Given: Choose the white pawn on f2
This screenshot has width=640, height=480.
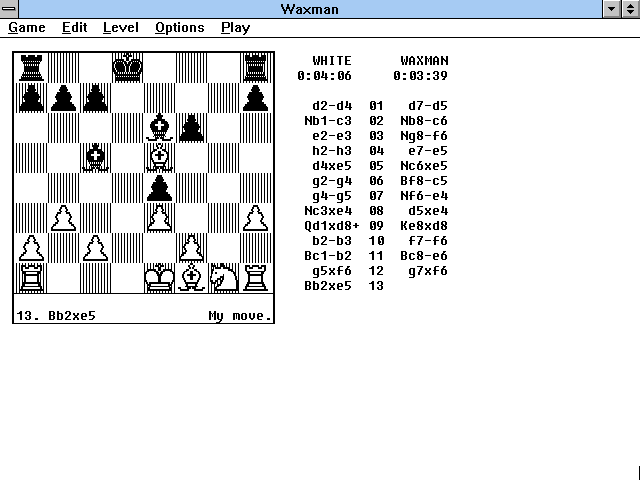Looking at the screenshot, I should pyautogui.click(x=191, y=248).
